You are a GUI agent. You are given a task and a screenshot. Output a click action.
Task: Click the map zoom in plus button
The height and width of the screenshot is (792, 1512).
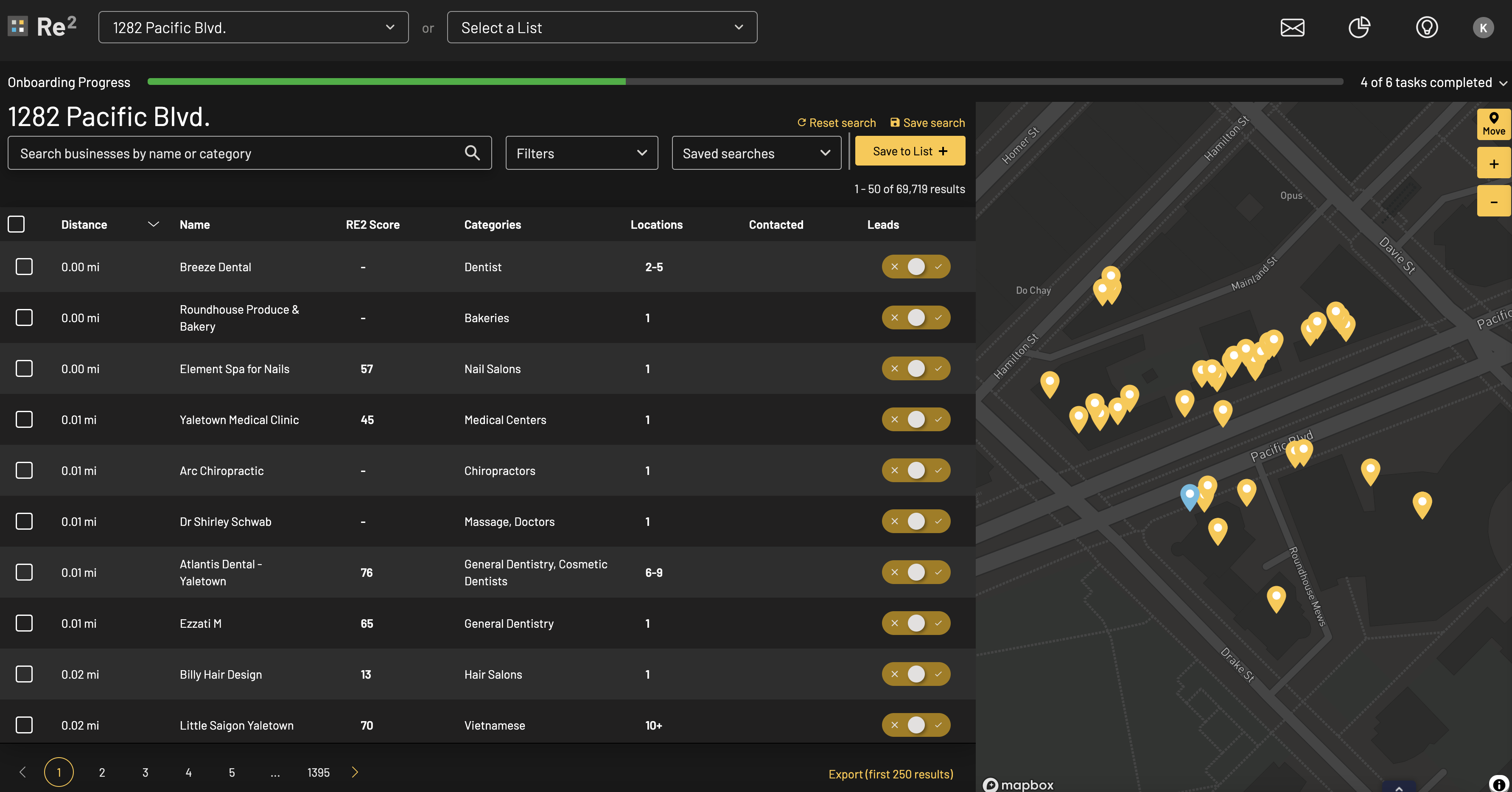coord(1493,164)
